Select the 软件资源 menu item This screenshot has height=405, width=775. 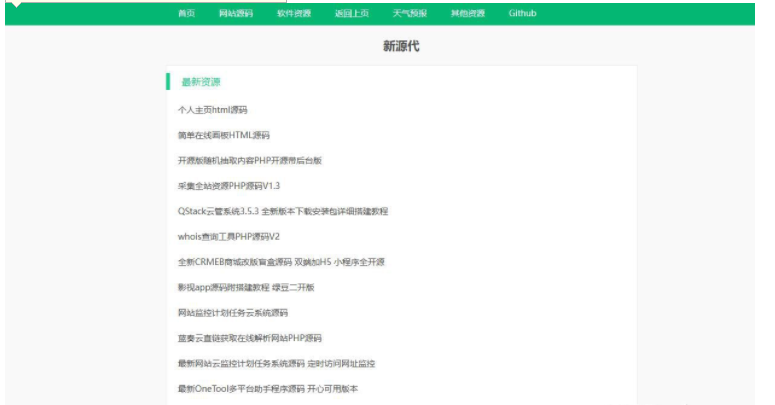[294, 14]
